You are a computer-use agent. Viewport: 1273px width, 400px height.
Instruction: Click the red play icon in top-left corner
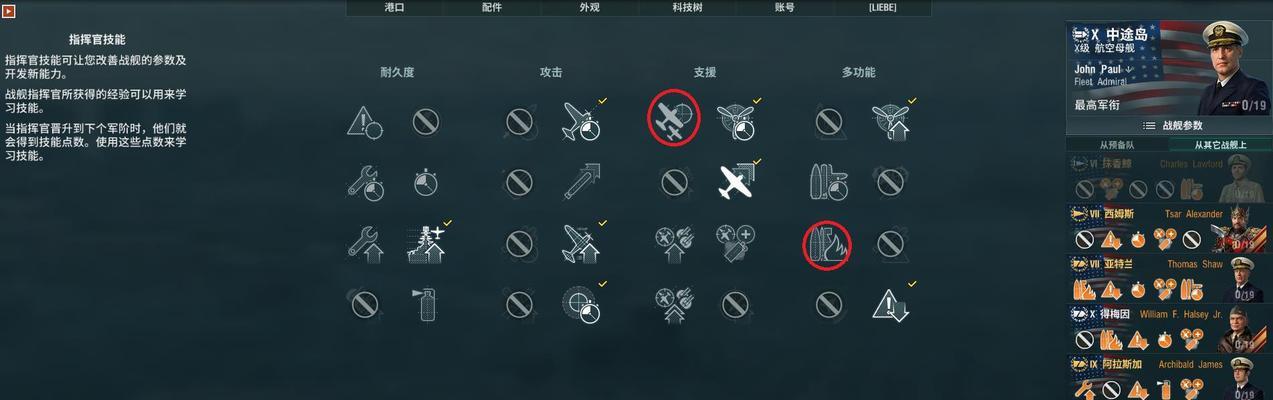[x=9, y=12]
